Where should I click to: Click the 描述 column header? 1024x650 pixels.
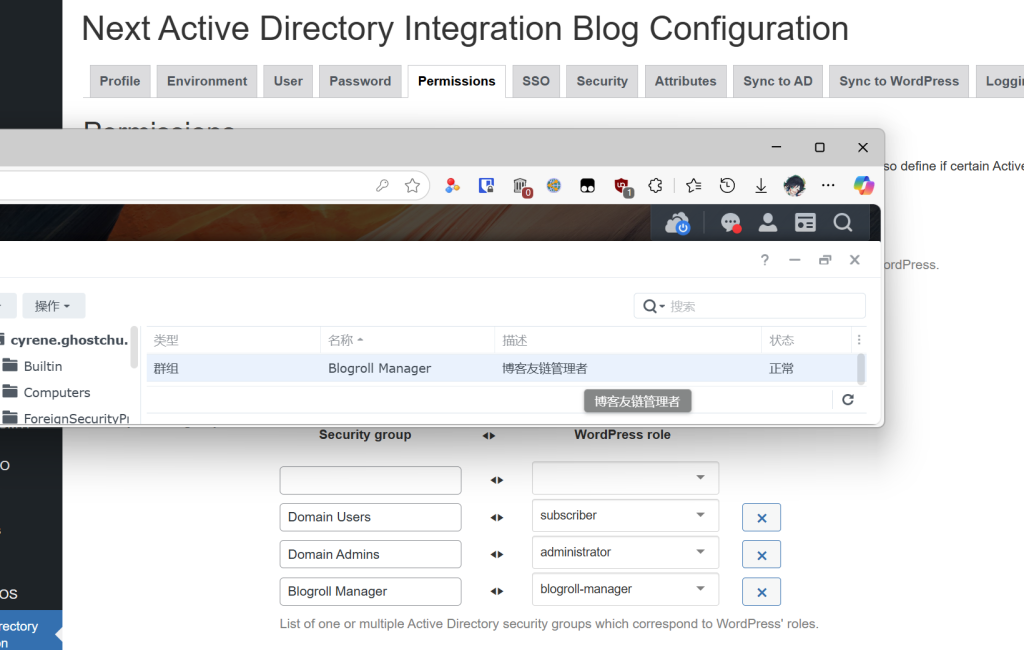point(628,340)
